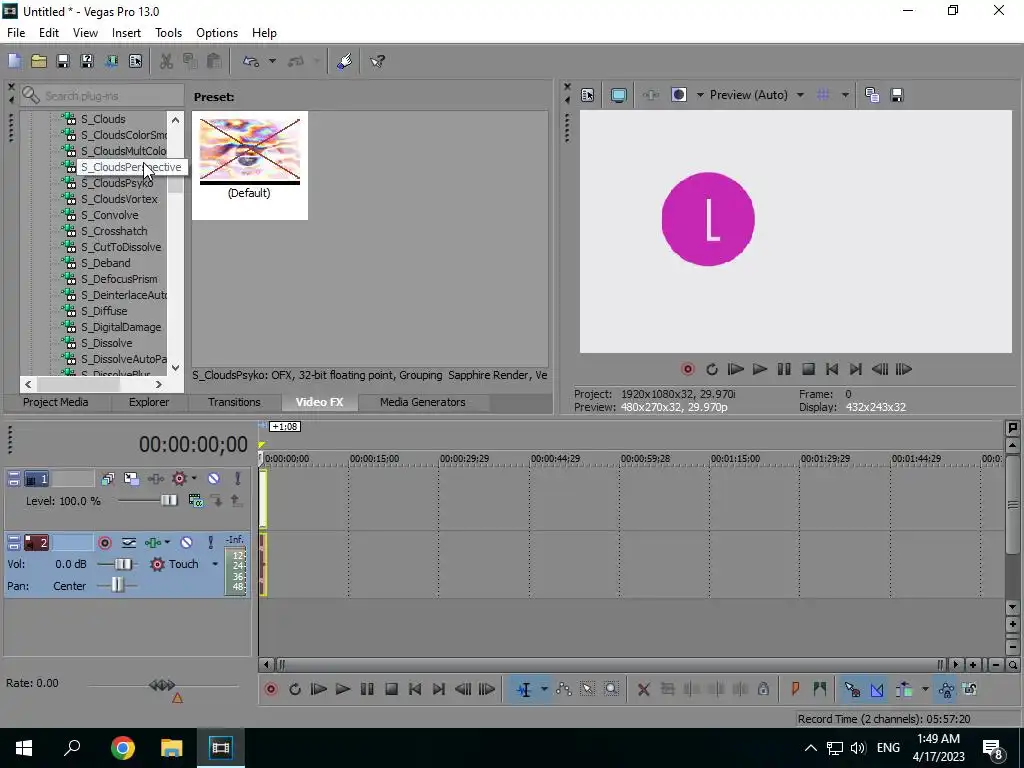Screen dimensions: 1024x768
Task: Switch to the Transitions tab
Action: (234, 402)
